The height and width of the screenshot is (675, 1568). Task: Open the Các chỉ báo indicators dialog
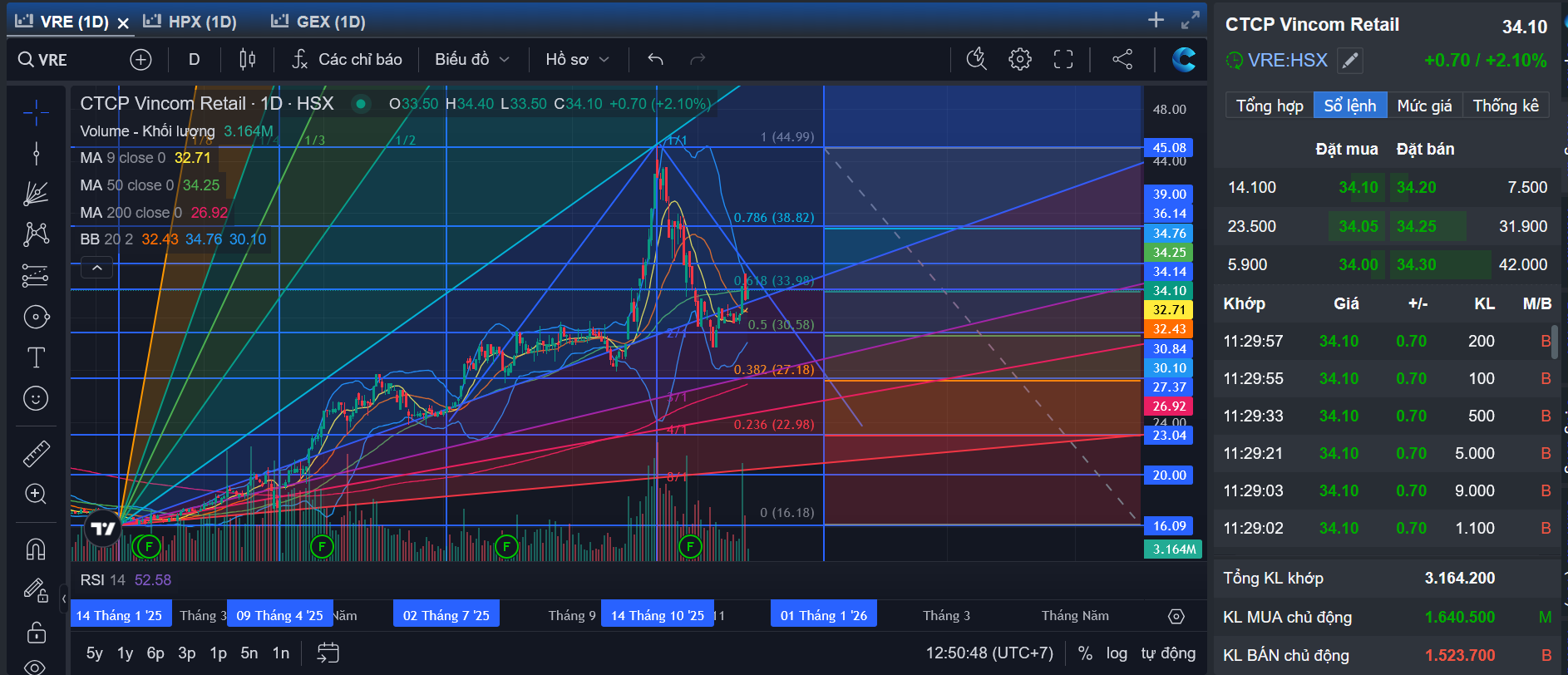[348, 59]
